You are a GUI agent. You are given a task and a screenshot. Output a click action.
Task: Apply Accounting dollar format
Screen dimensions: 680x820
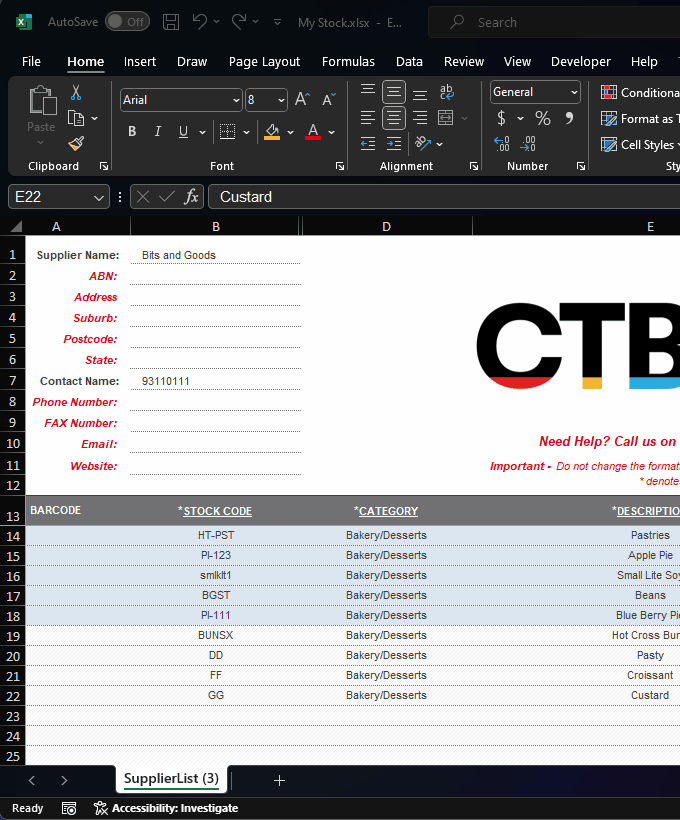(501, 118)
